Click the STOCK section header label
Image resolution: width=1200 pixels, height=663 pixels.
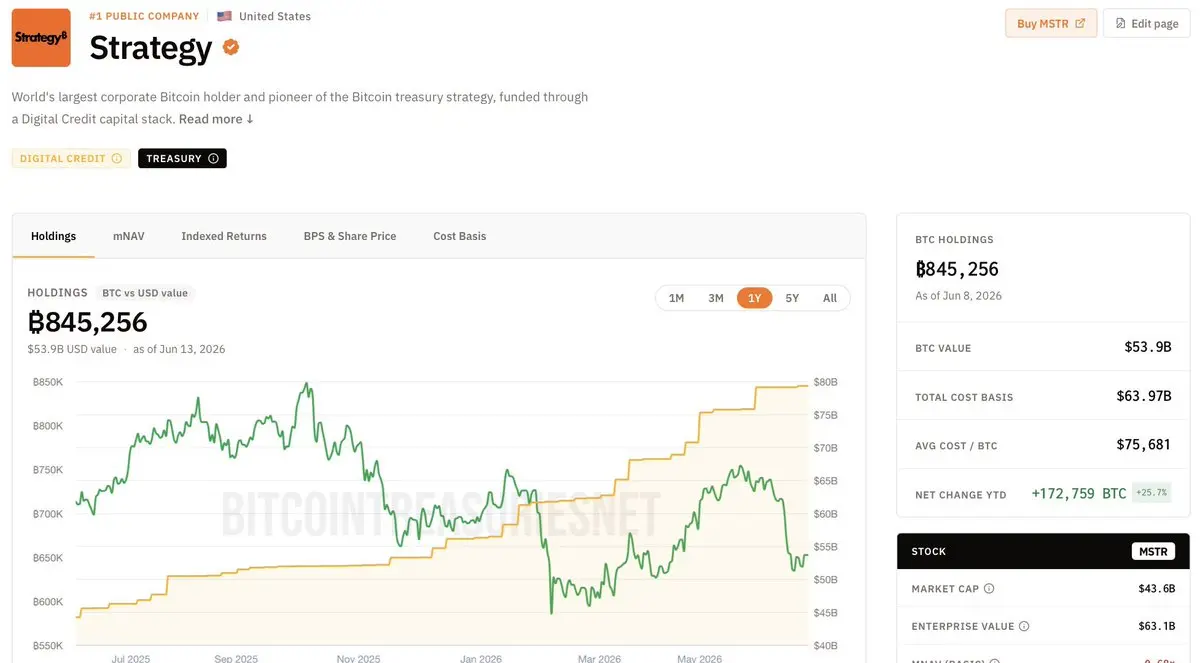tap(928, 552)
